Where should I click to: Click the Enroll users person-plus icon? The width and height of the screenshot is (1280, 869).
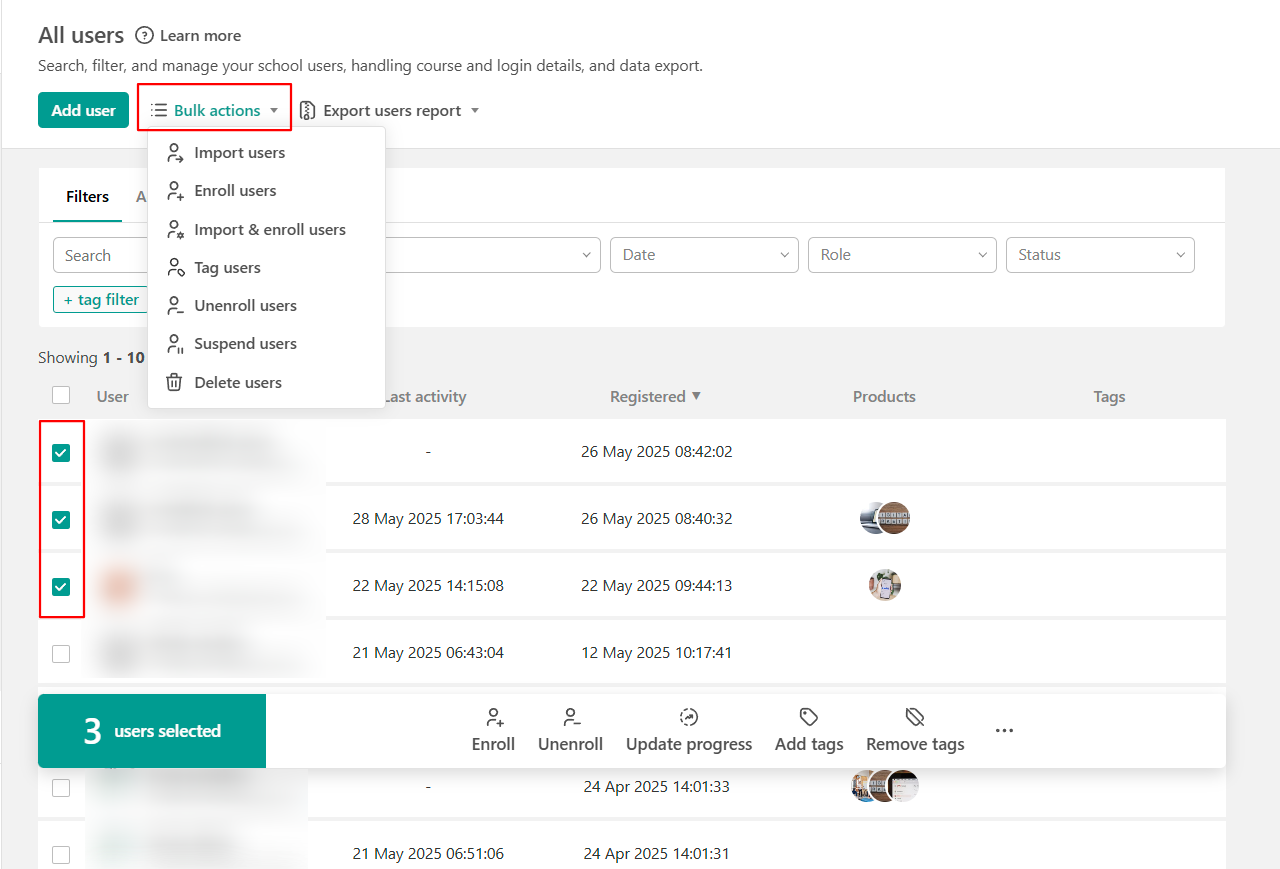(x=175, y=191)
